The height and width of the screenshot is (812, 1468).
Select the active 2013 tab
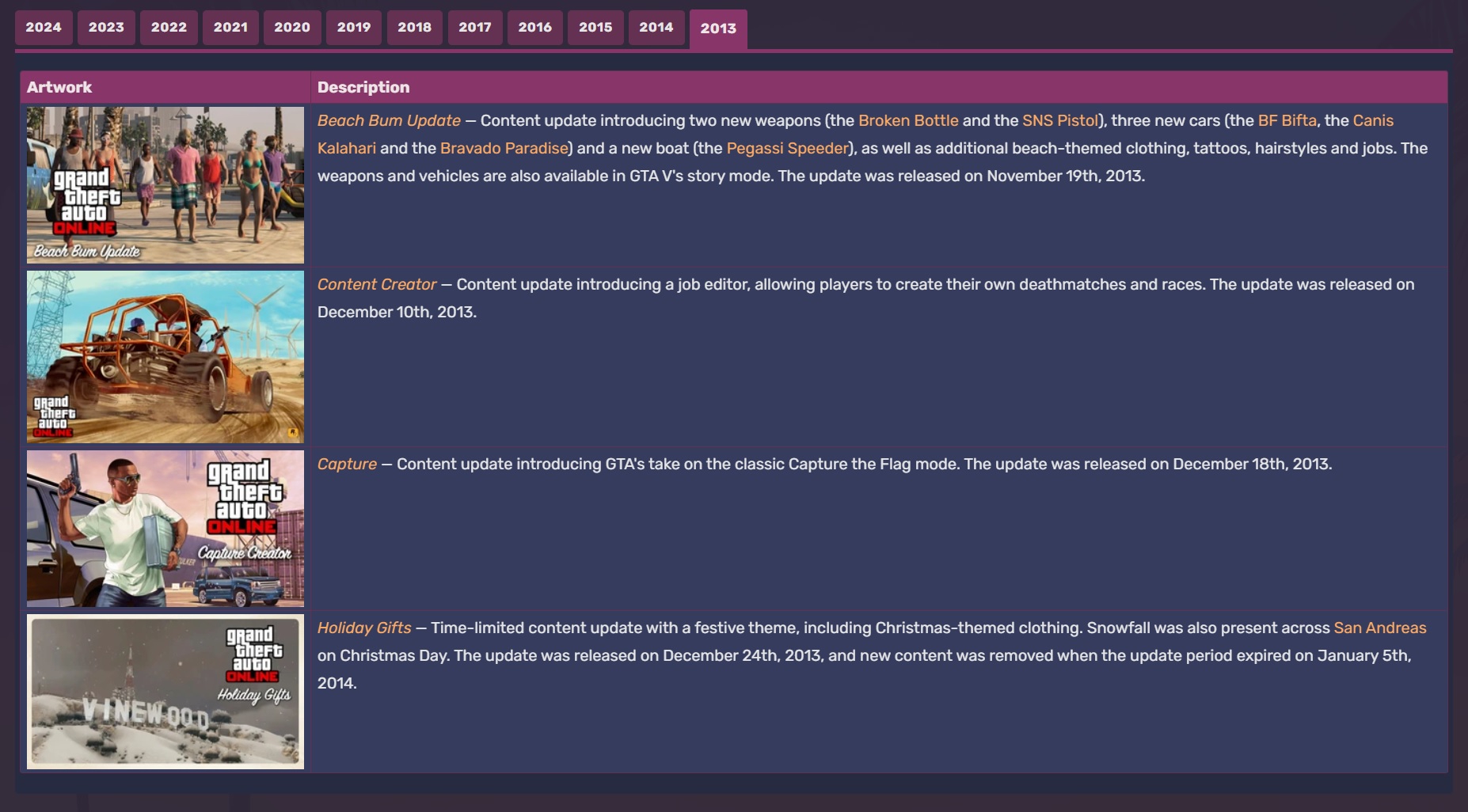[x=718, y=28]
